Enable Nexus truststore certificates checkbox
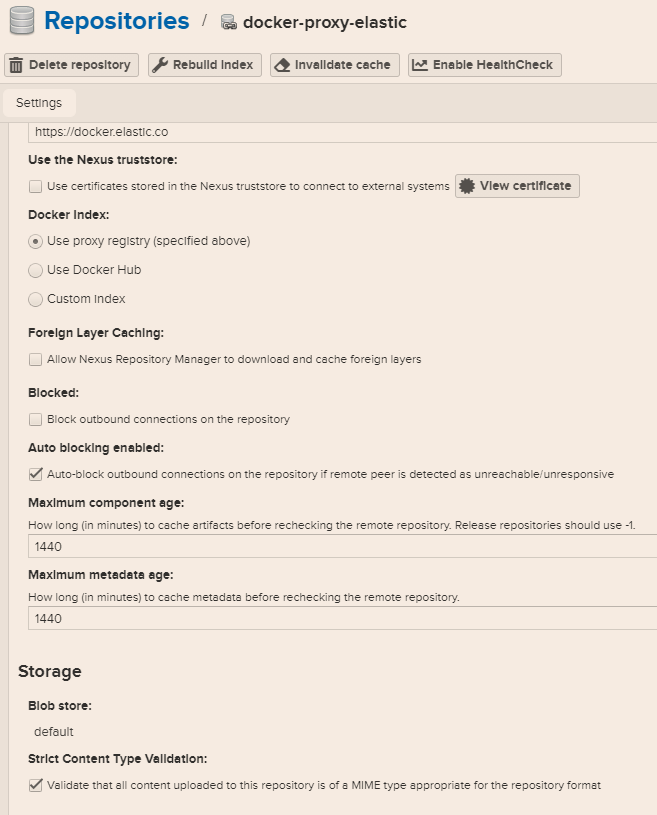 click(36, 186)
